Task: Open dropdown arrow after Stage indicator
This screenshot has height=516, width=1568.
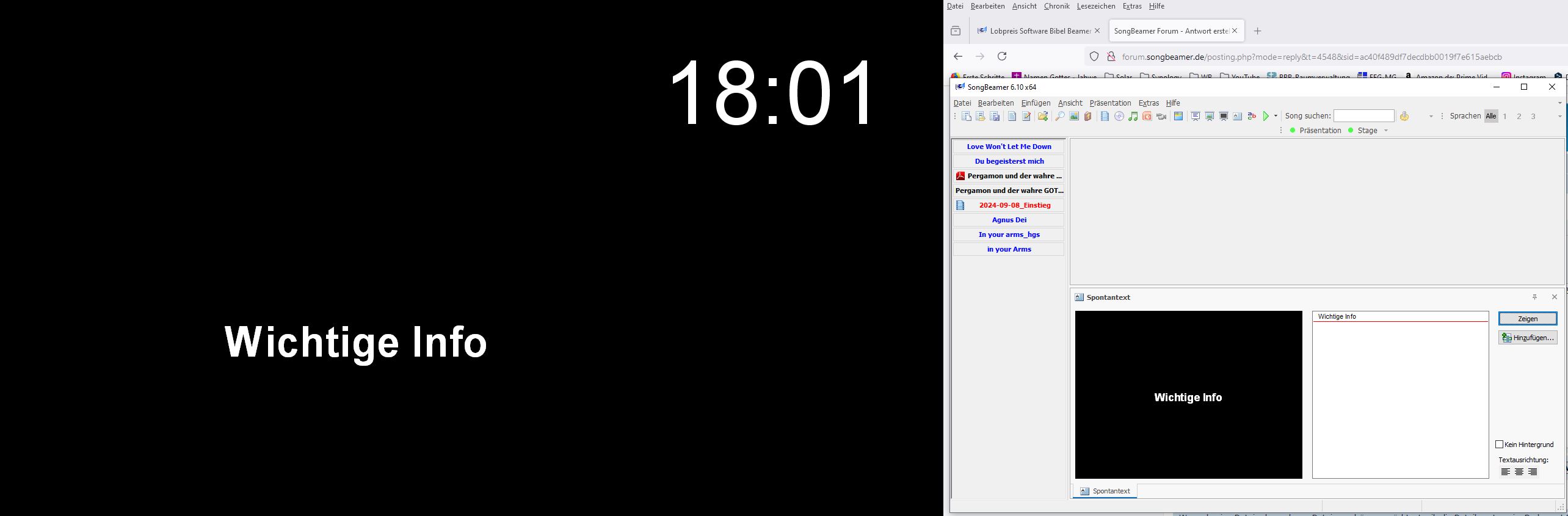Action: pos(1386,131)
